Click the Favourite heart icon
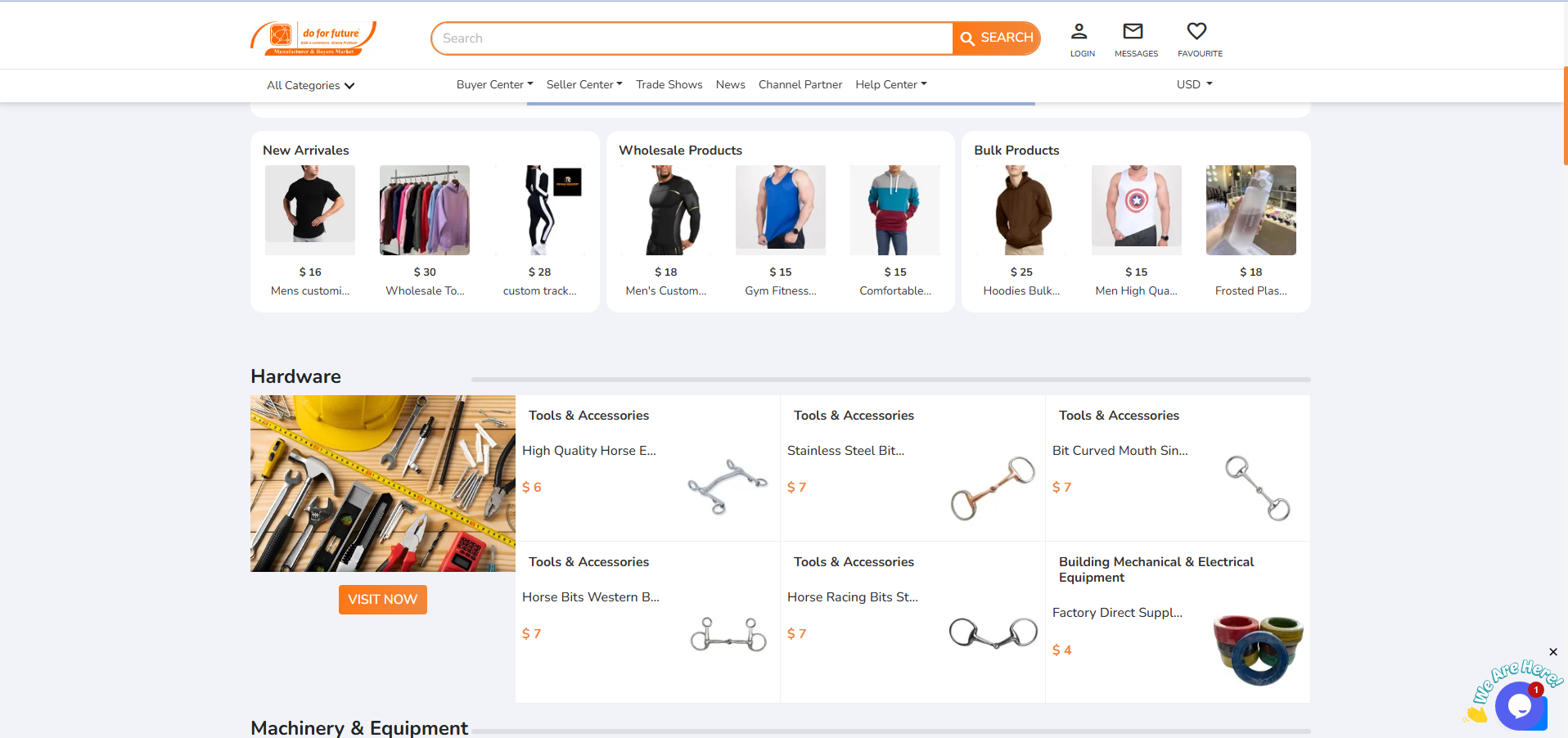Viewport: 1568px width, 738px height. [1196, 32]
